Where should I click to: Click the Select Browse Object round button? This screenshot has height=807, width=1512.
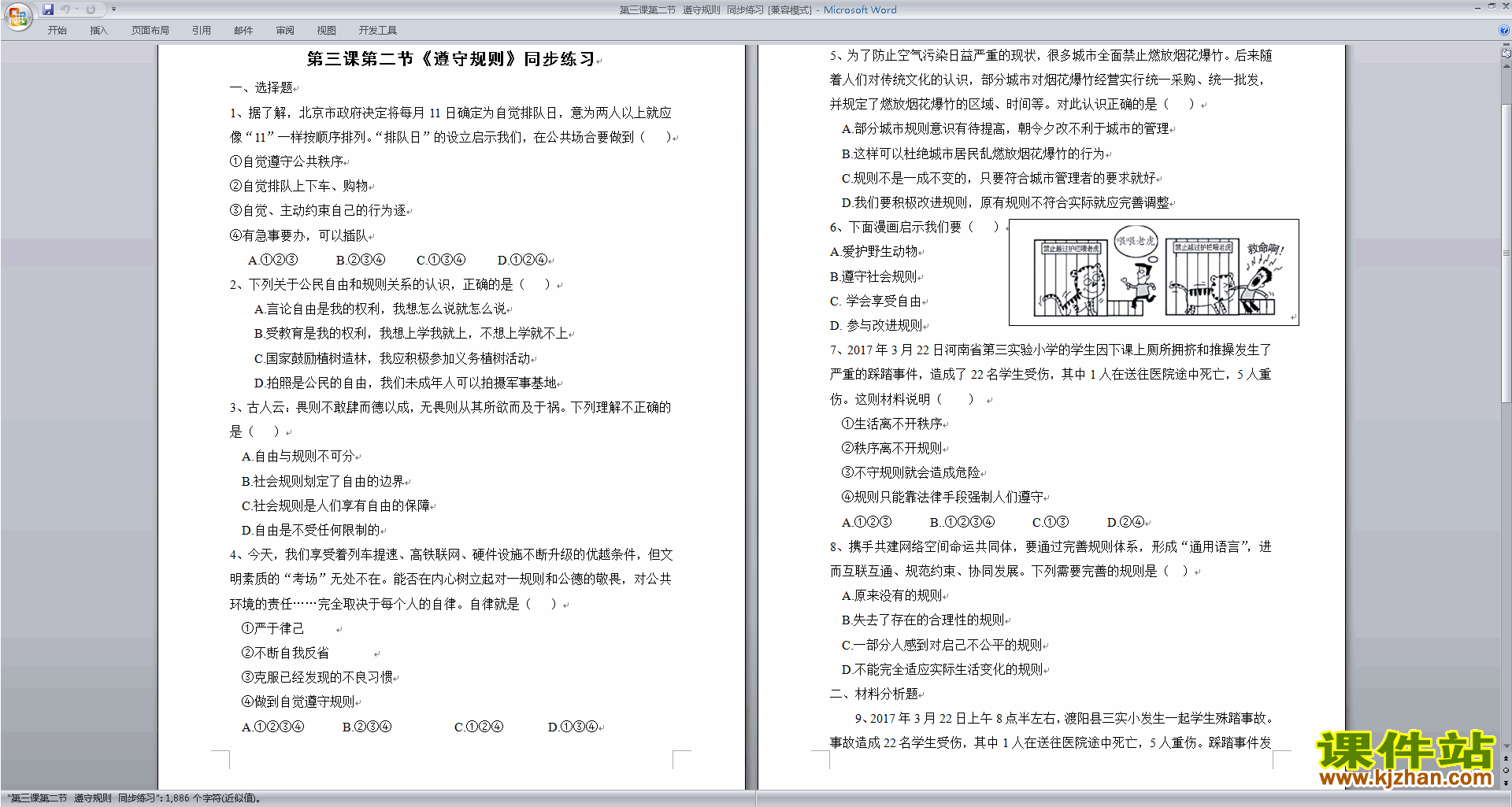click(x=1506, y=770)
